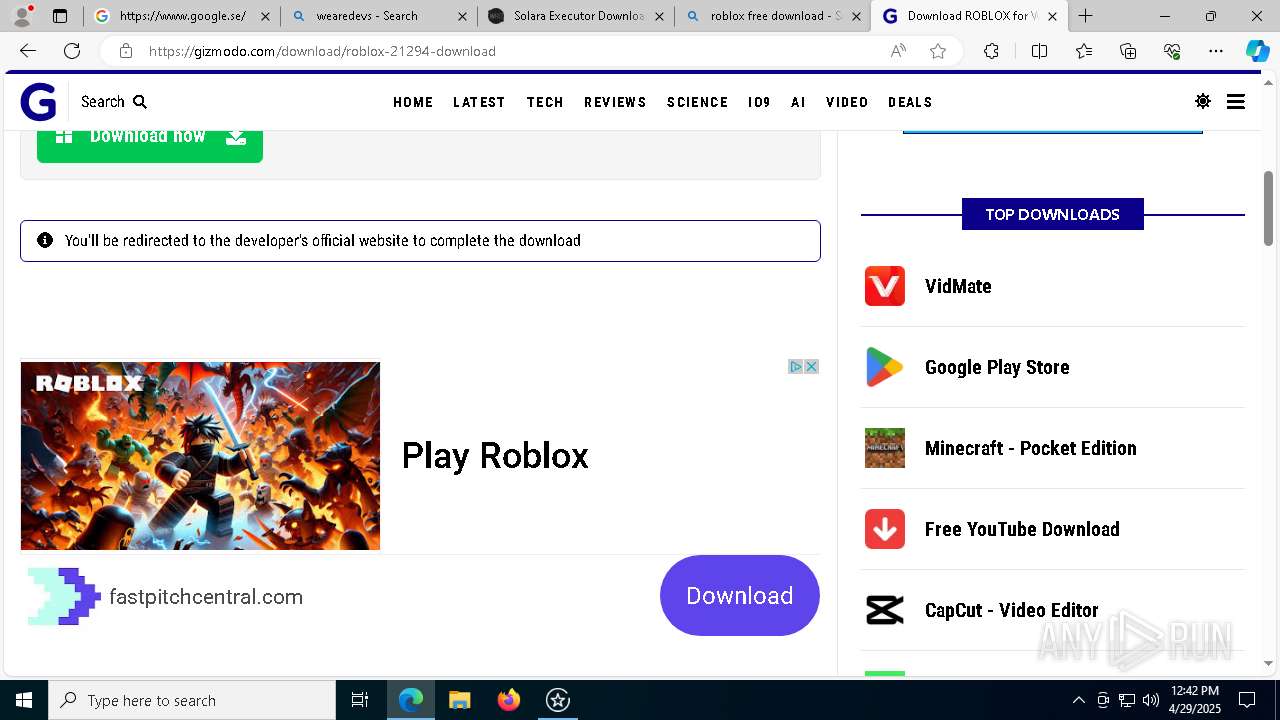Click the Minecraft Pocket Edition icon
Image resolution: width=1280 pixels, height=720 pixels.
pos(885,448)
